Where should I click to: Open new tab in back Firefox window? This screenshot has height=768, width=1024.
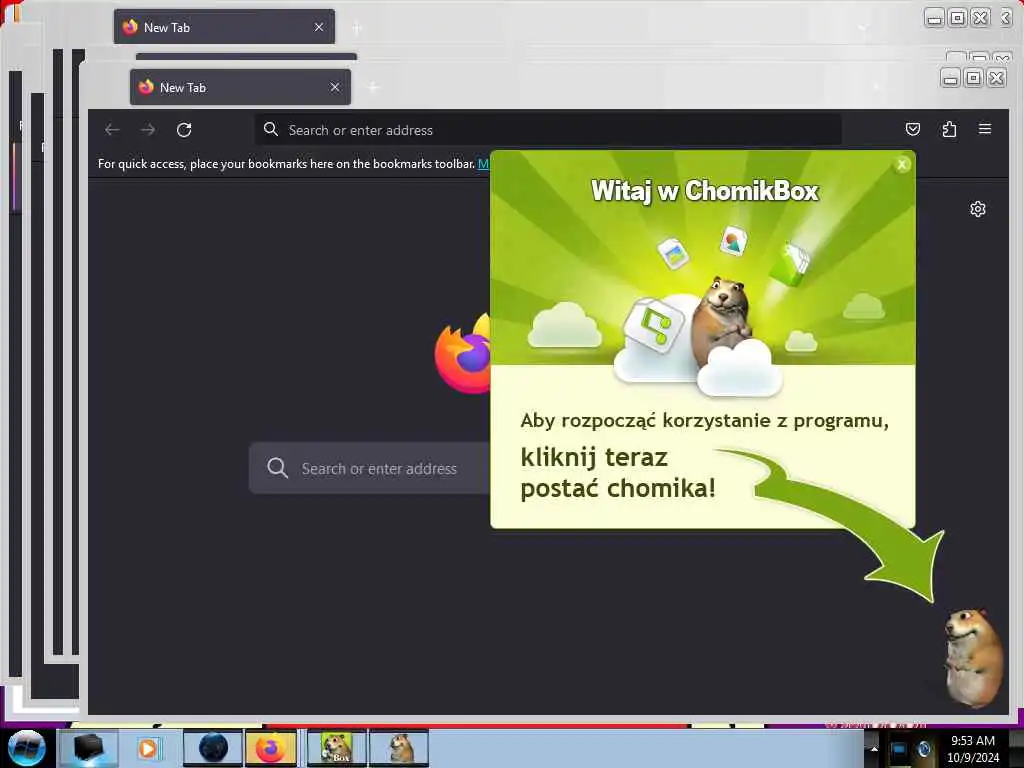[x=357, y=27]
